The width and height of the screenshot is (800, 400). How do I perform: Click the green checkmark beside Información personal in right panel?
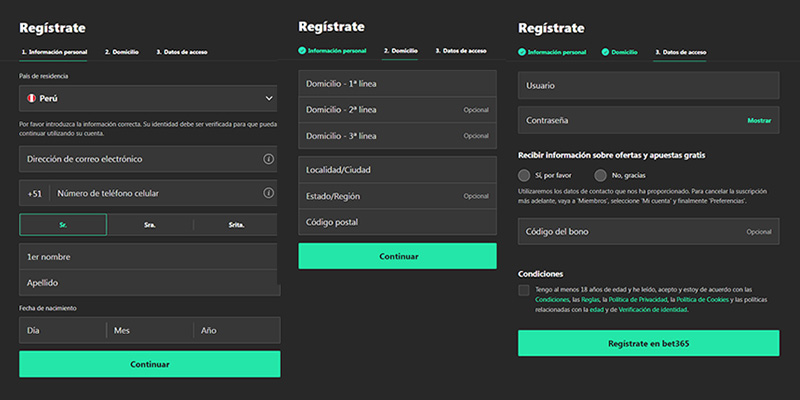[522, 52]
